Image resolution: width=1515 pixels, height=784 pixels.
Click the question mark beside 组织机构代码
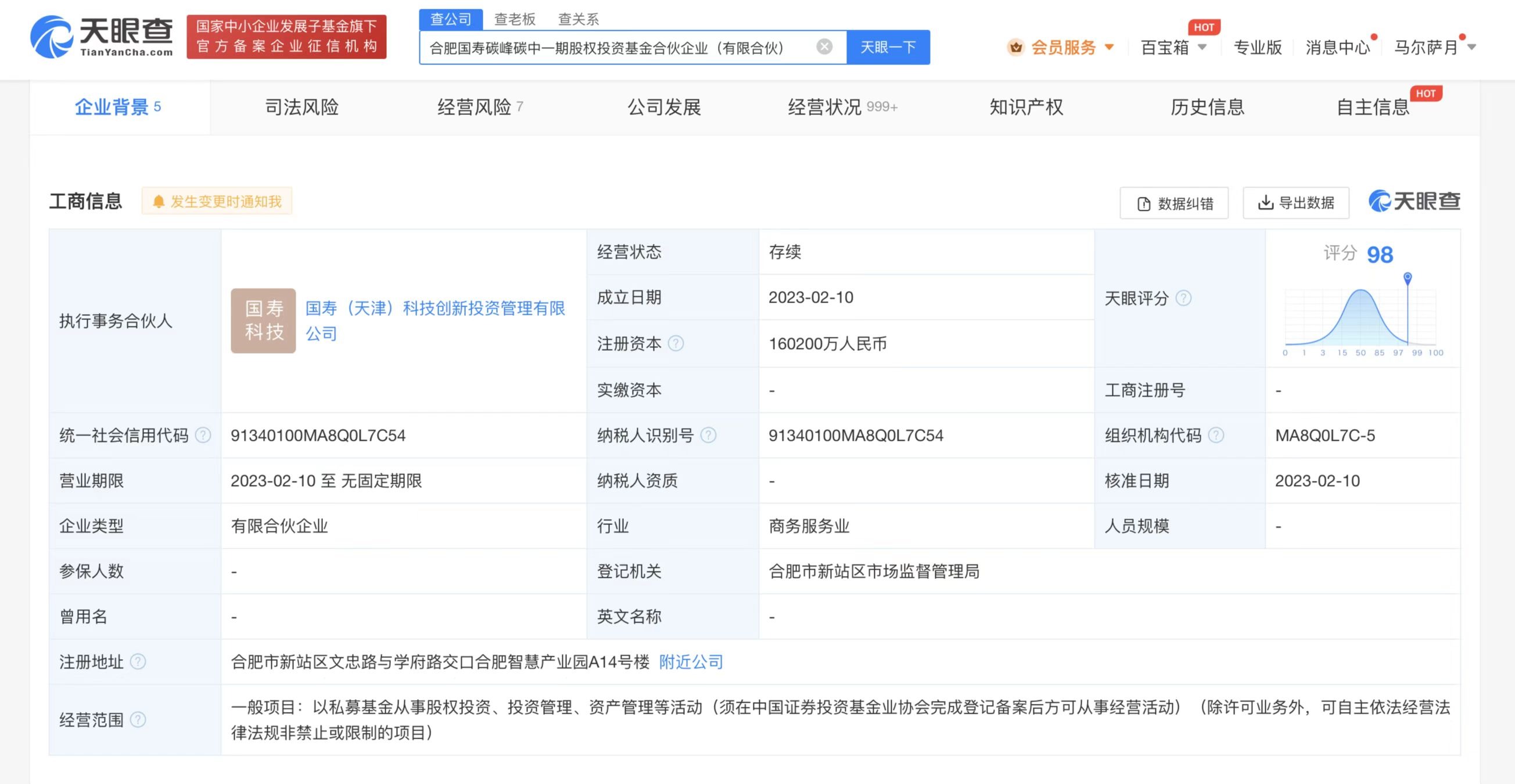tap(1217, 435)
